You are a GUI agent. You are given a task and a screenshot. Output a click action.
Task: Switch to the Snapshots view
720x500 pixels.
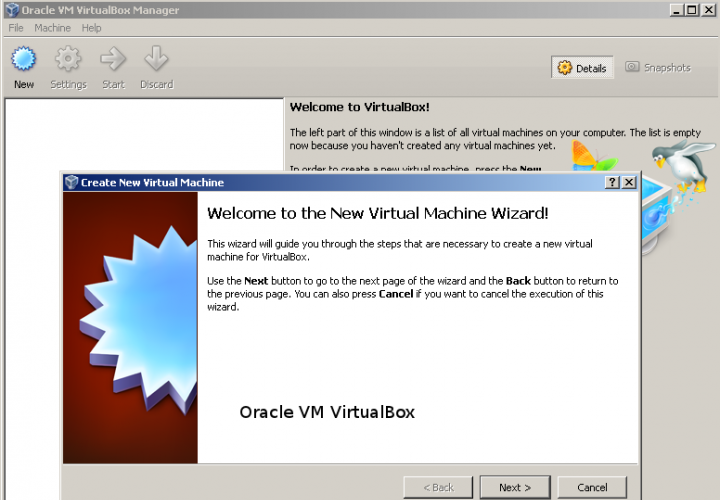[x=658, y=68]
